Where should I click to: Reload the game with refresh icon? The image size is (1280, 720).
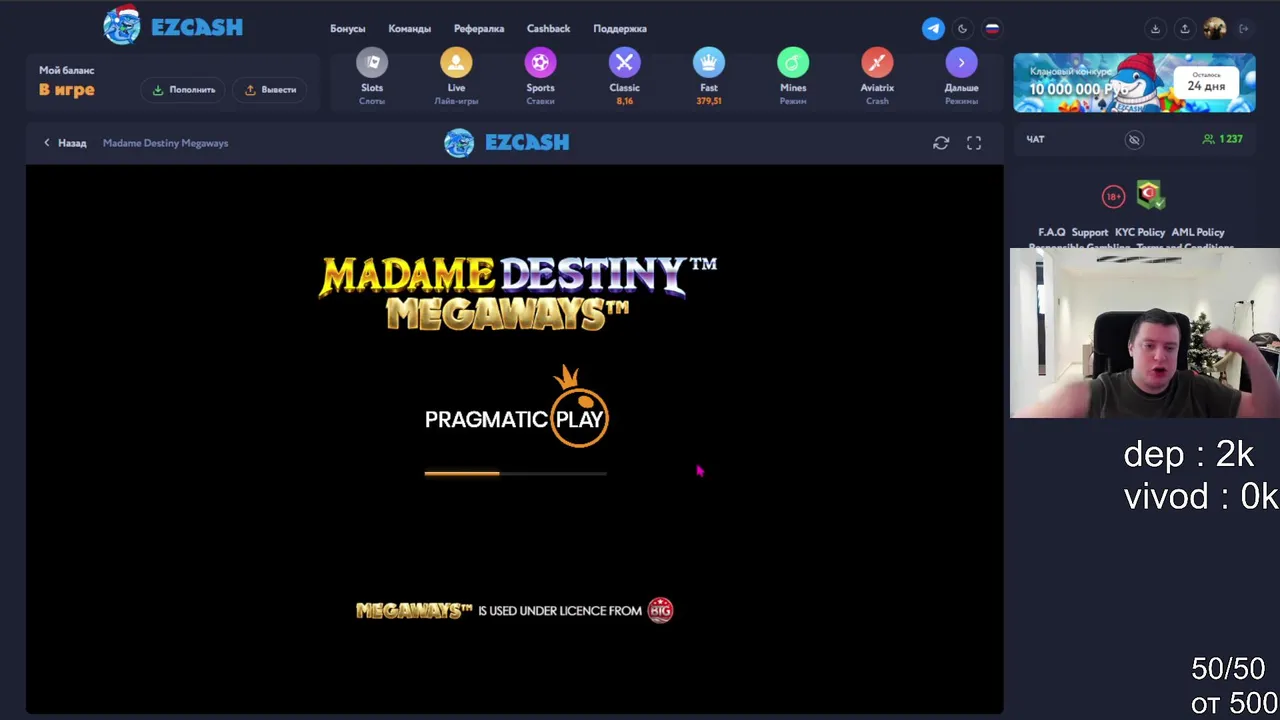point(941,143)
